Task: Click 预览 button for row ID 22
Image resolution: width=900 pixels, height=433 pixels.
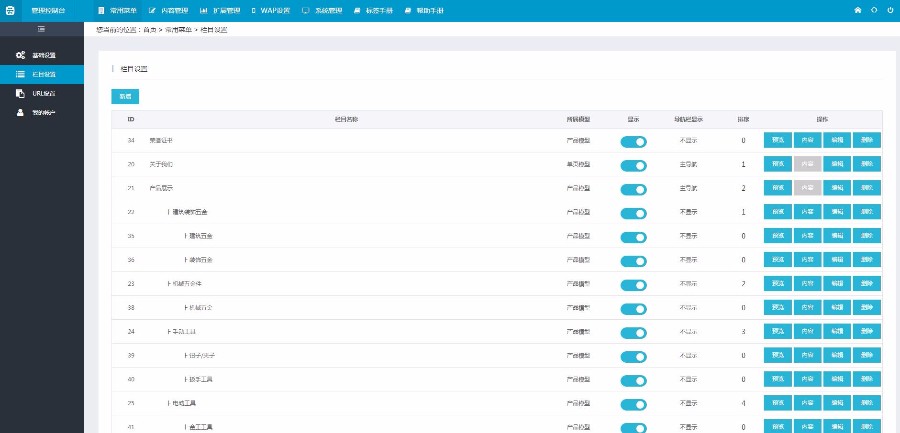Action: tap(777, 212)
